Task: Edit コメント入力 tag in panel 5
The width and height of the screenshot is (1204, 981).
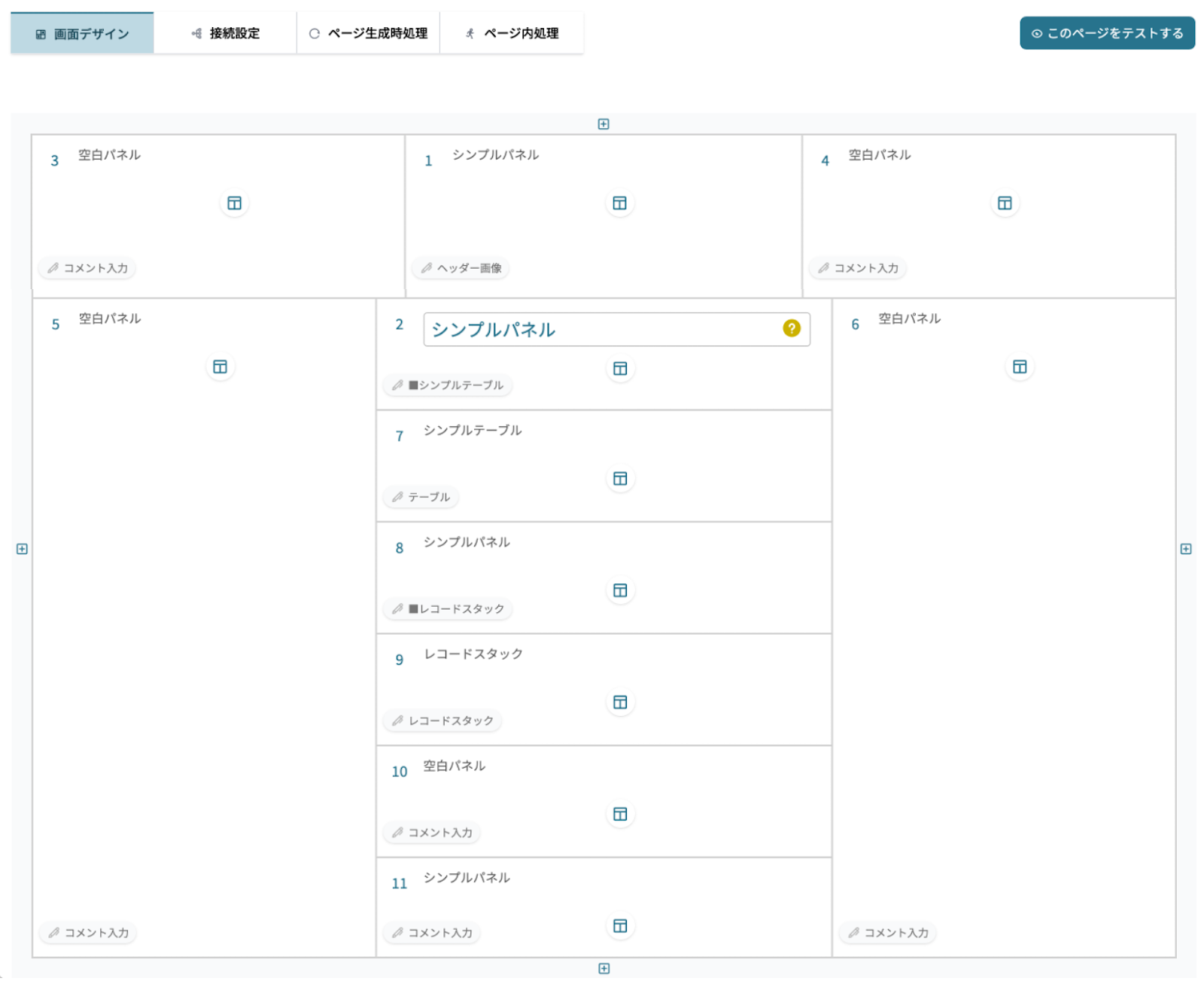Action: pos(88,933)
